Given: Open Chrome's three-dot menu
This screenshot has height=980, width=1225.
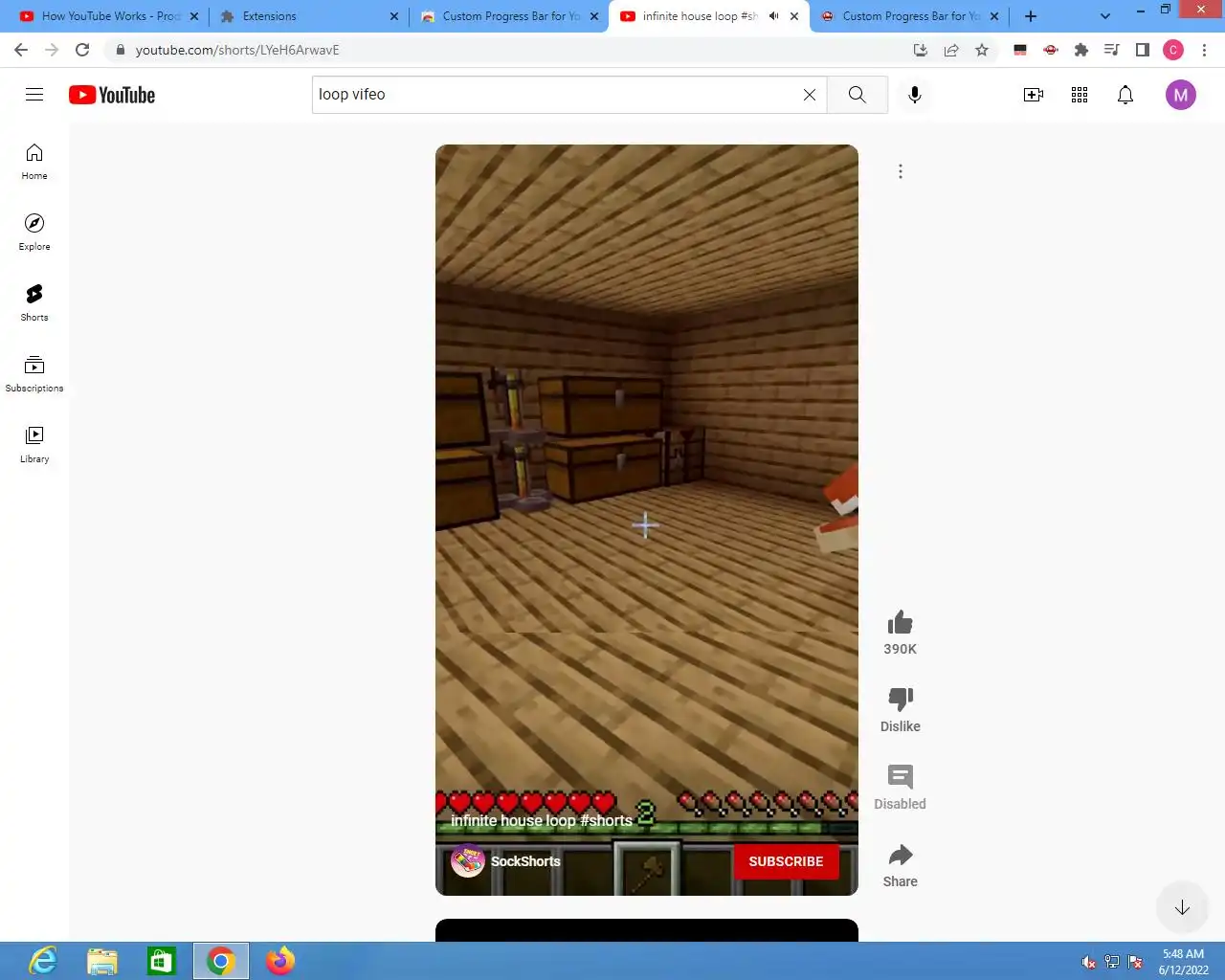Looking at the screenshot, I should [x=1204, y=50].
